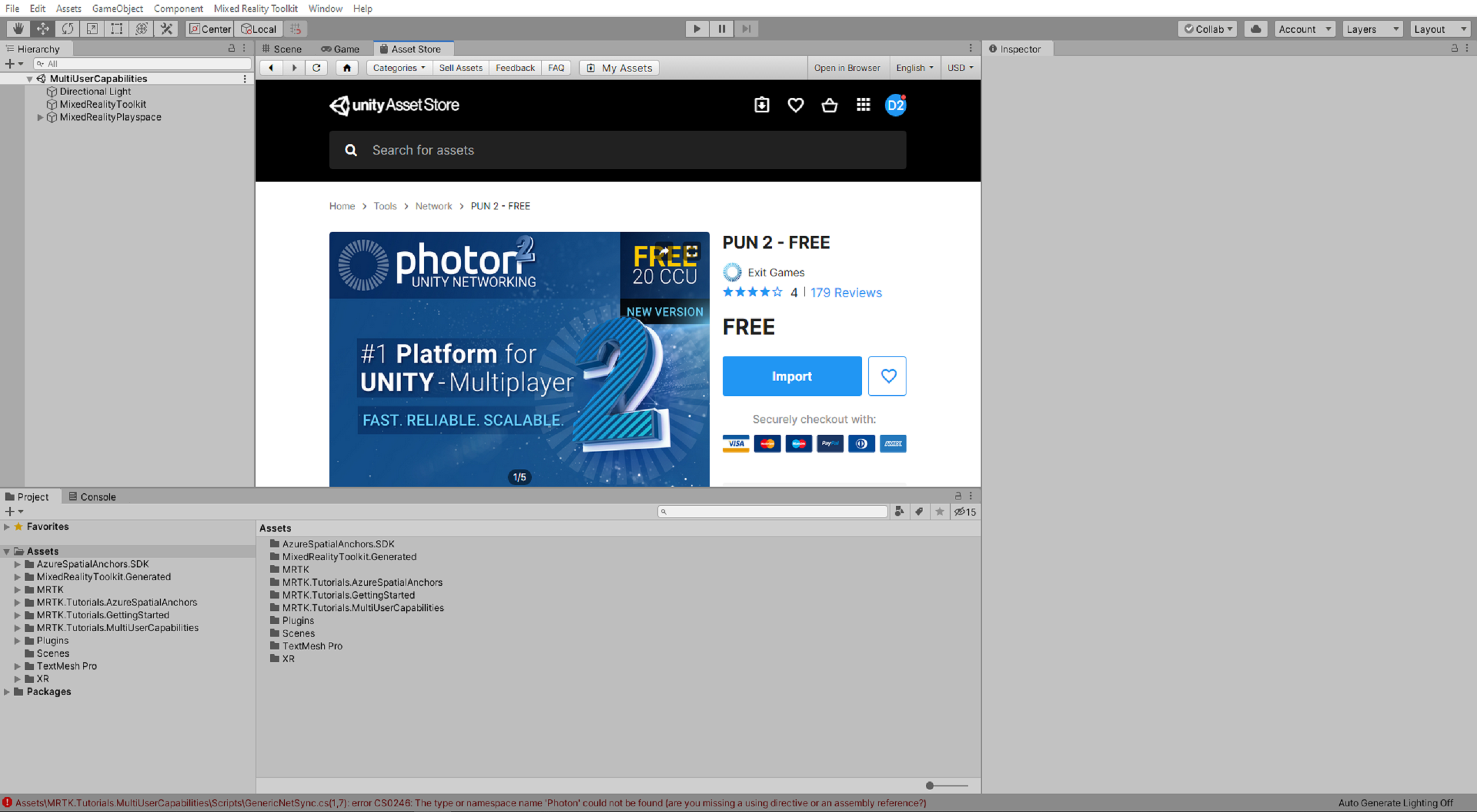Select the Categories dropdown

pyautogui.click(x=397, y=67)
